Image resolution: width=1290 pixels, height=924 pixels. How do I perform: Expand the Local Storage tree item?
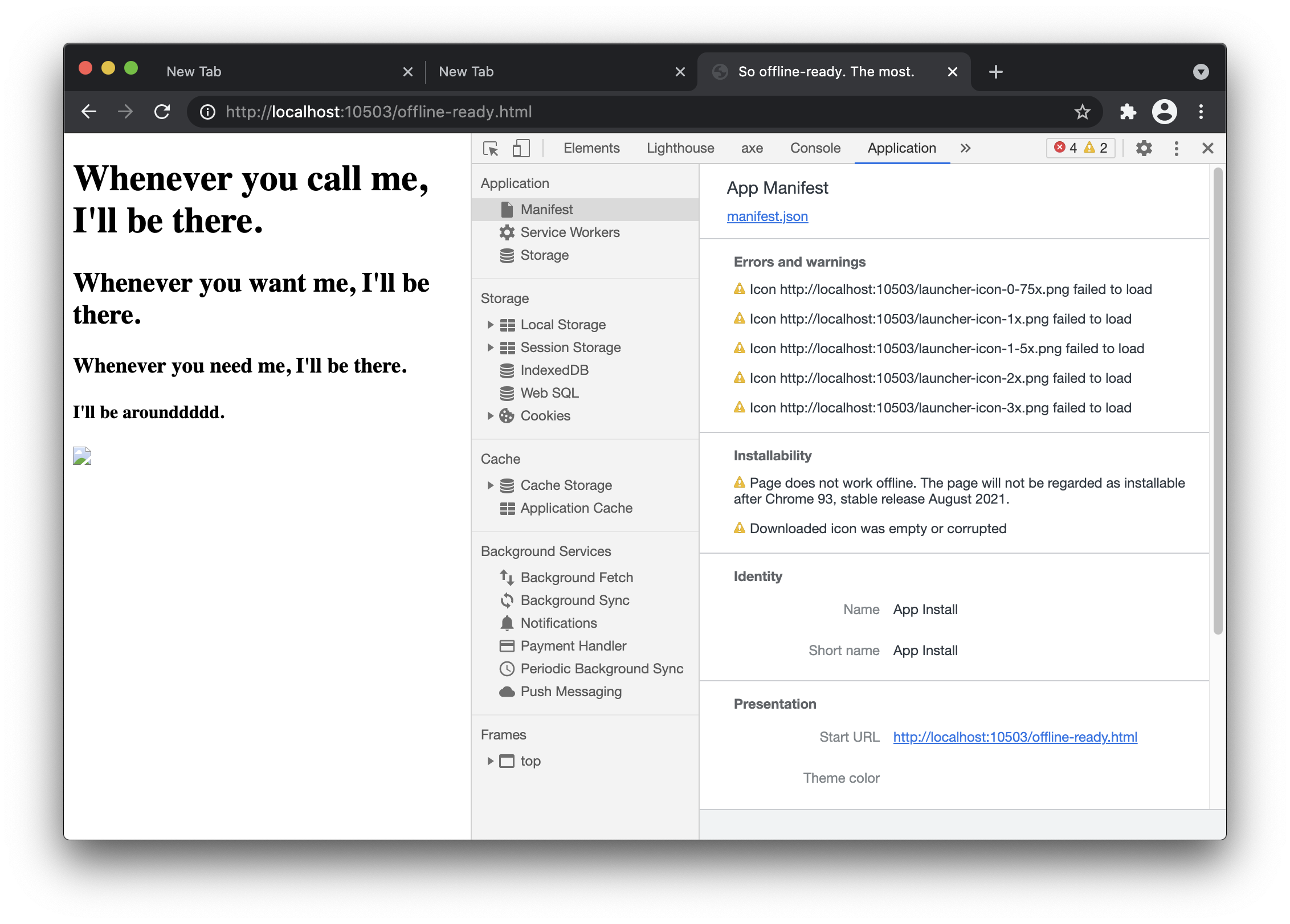coord(490,325)
